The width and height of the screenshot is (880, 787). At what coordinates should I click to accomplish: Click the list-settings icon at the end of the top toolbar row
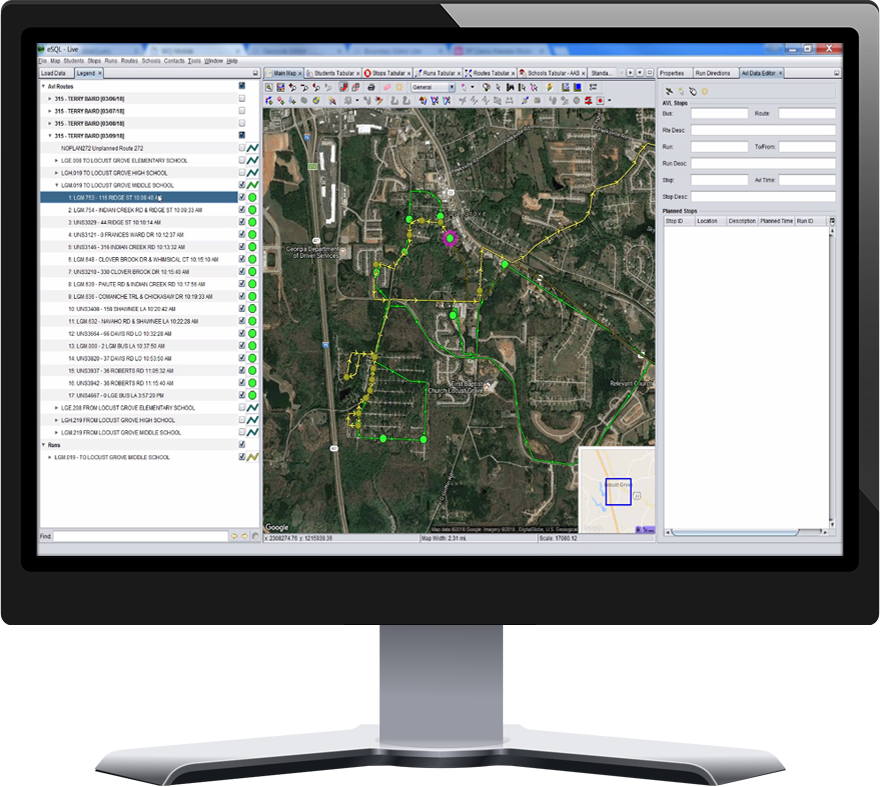pyautogui.click(x=593, y=88)
